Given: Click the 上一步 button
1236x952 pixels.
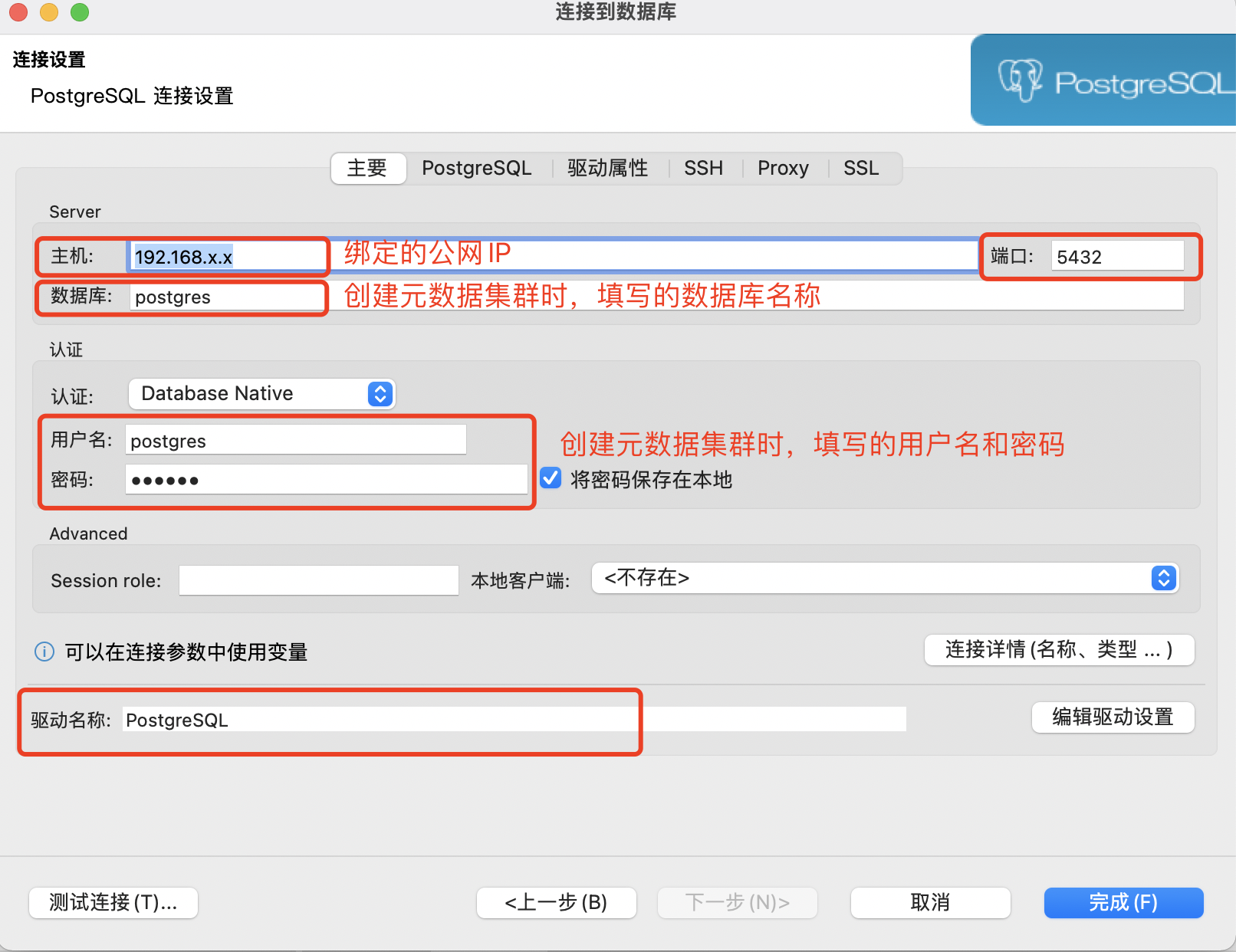Looking at the screenshot, I should 556,903.
